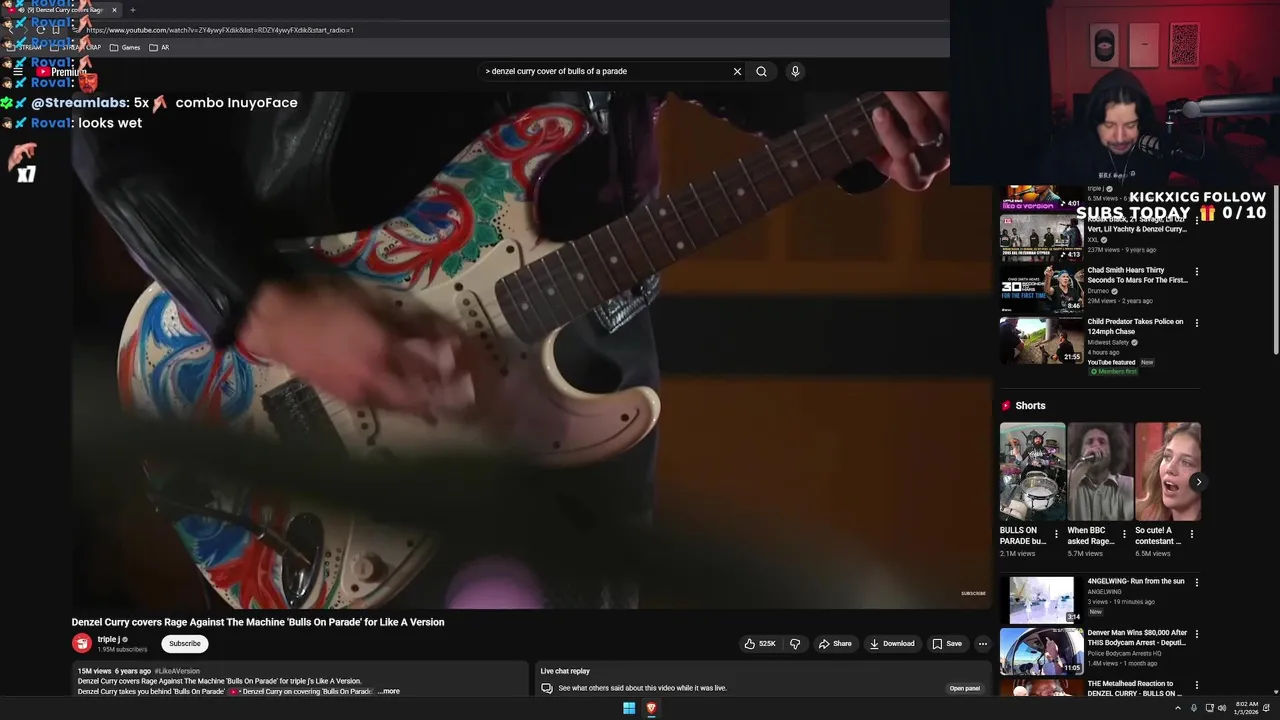Image resolution: width=1280 pixels, height=720 pixels.
Task: Open options for 4NGELWING video
Action: 1196,582
